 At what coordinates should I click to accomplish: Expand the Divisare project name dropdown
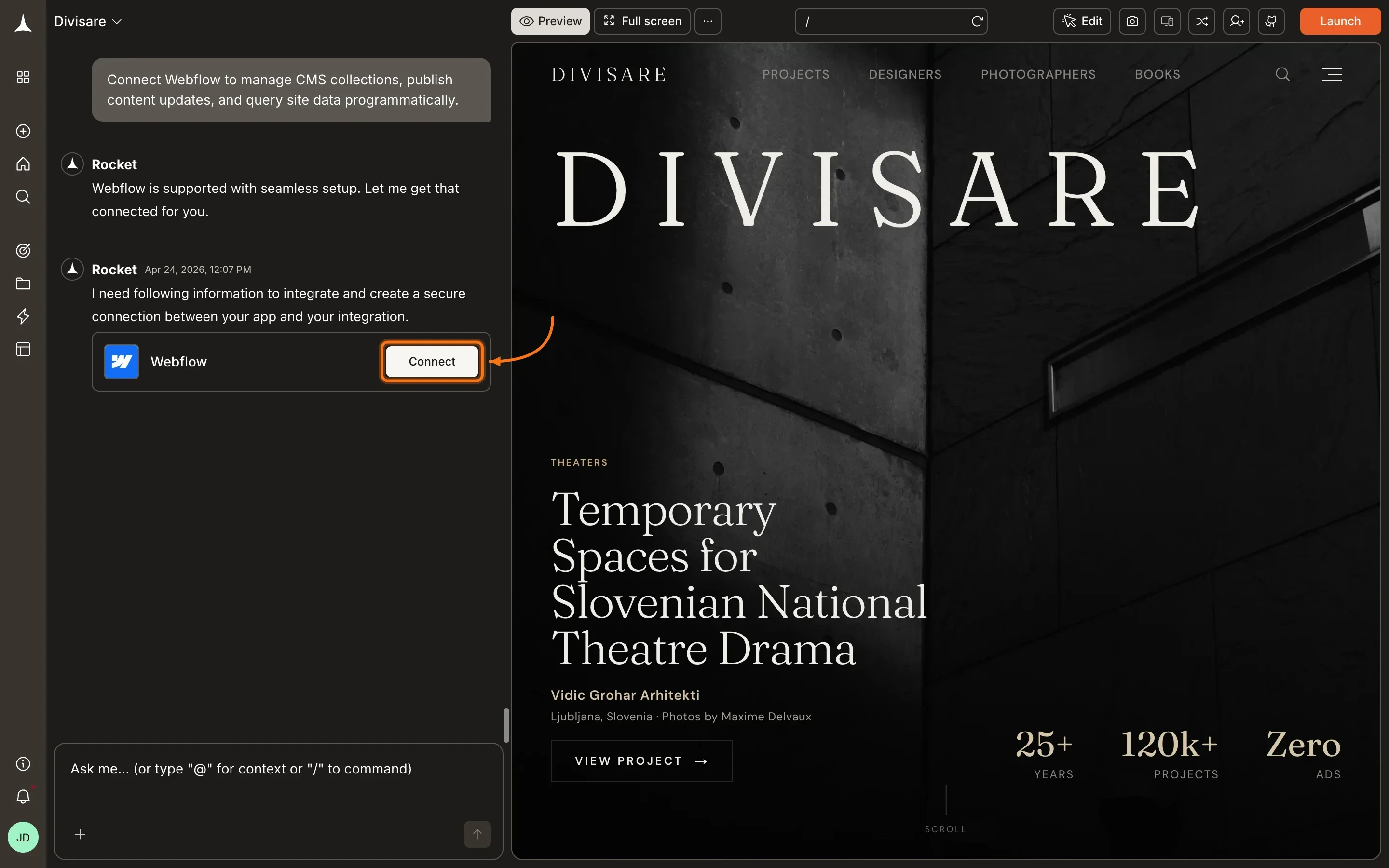click(88, 21)
